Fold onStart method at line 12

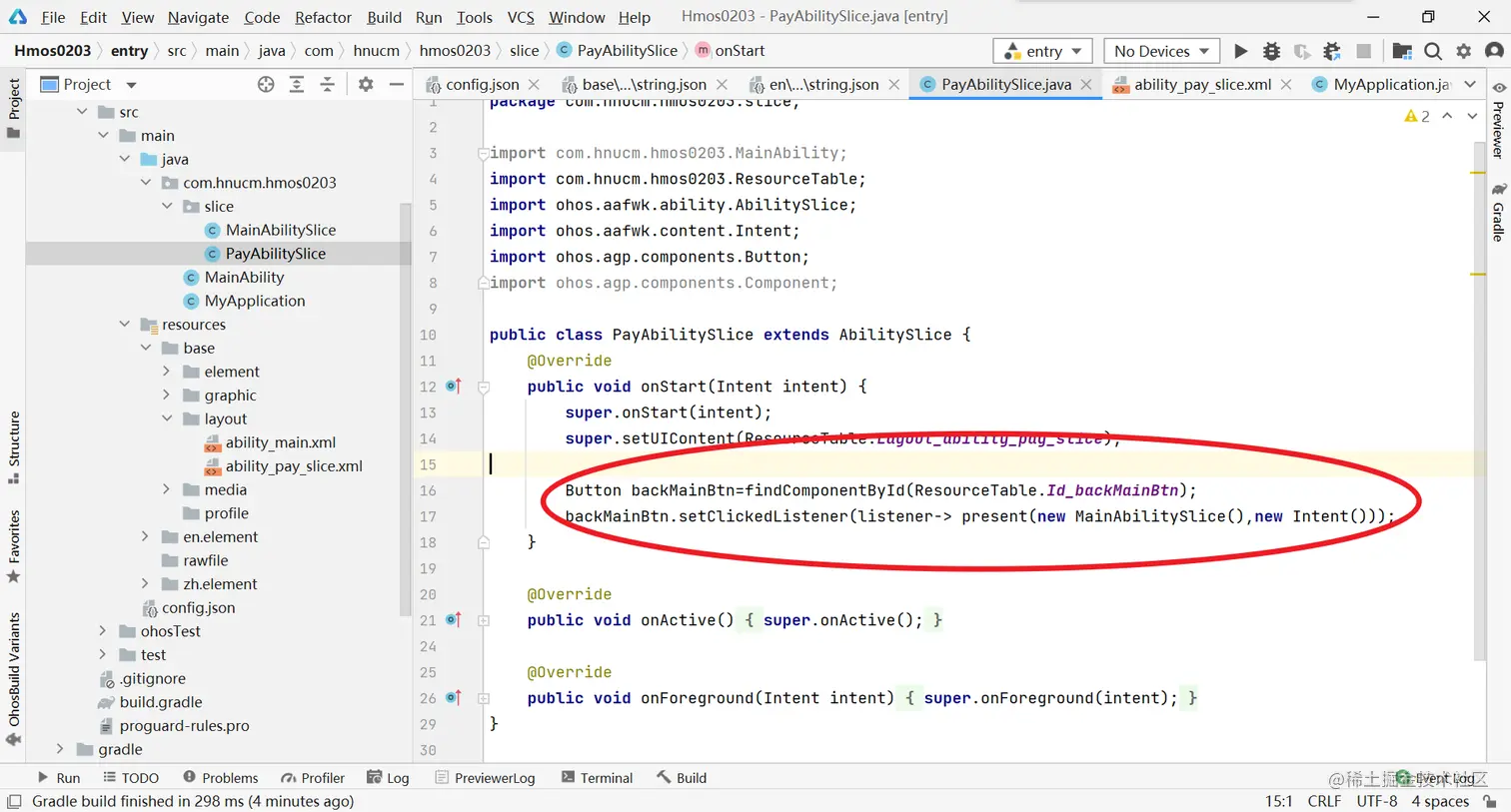click(x=484, y=387)
